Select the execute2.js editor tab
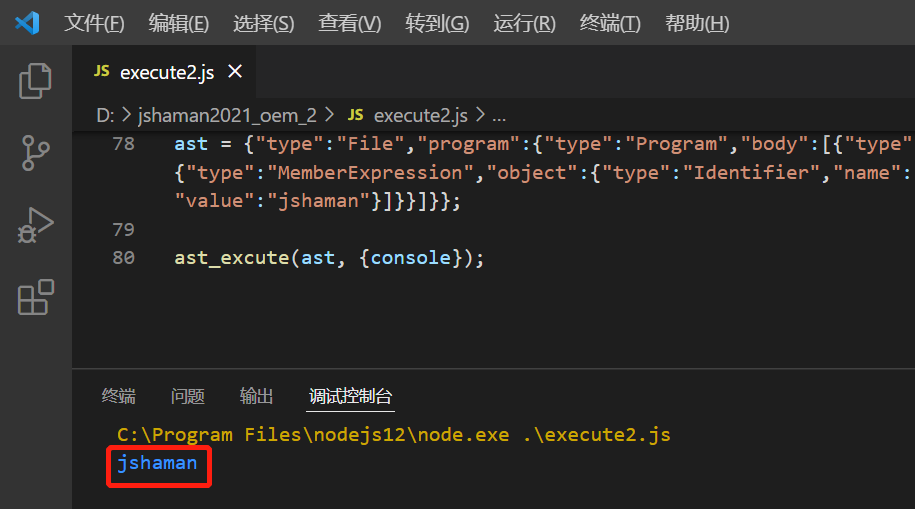 162,72
